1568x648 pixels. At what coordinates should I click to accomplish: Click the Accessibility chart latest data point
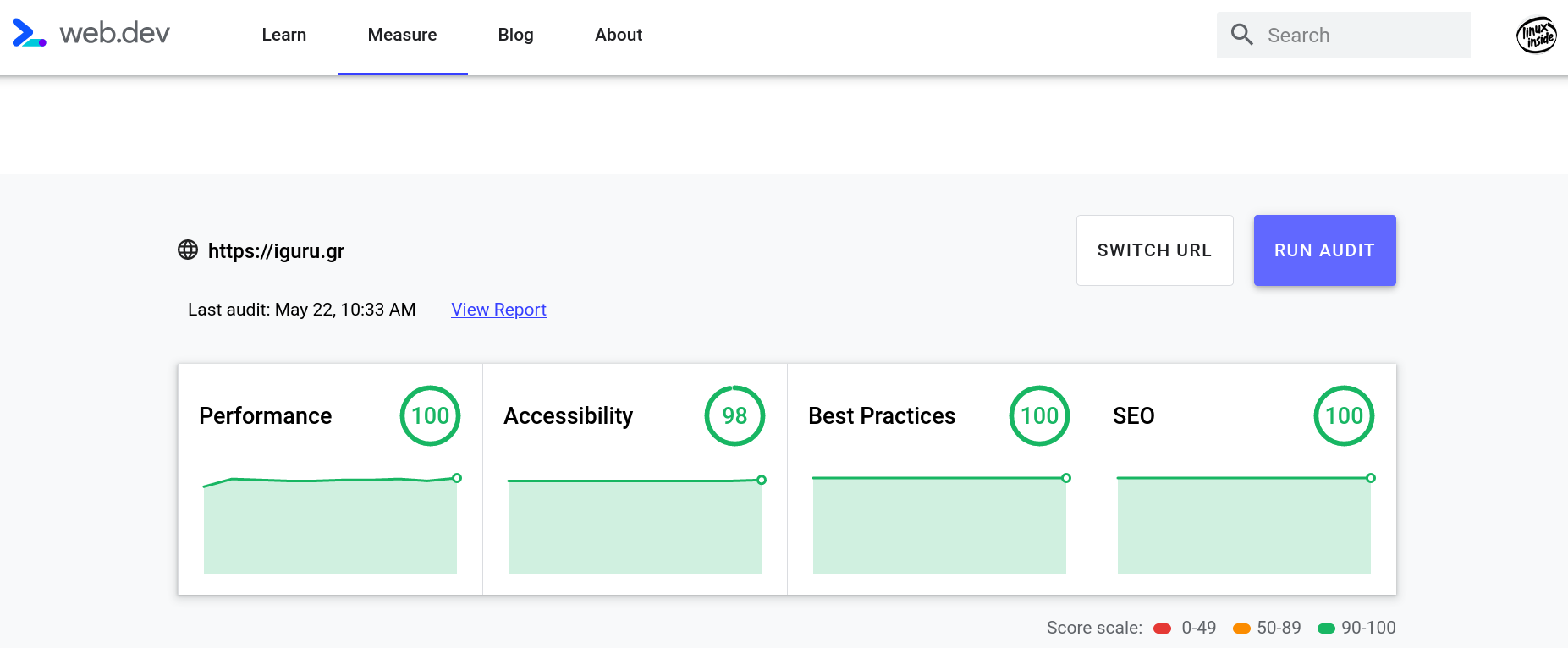click(762, 480)
